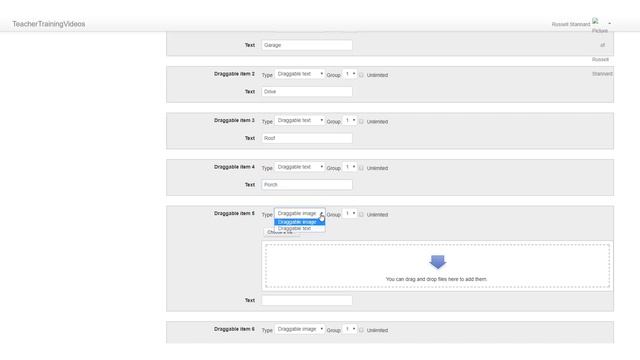The height and width of the screenshot is (360, 640).
Task: Select 'Draggable text' option in open list
Action: [300, 229]
